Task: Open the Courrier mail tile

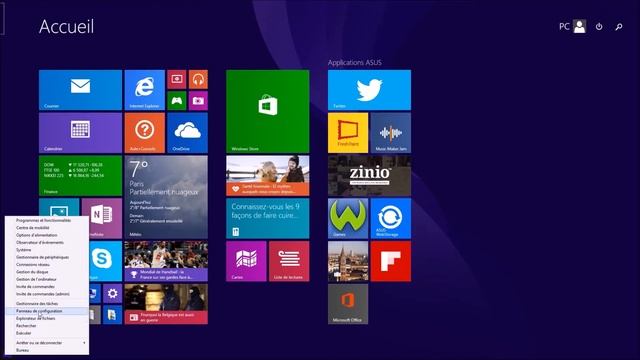Action: coord(80,90)
